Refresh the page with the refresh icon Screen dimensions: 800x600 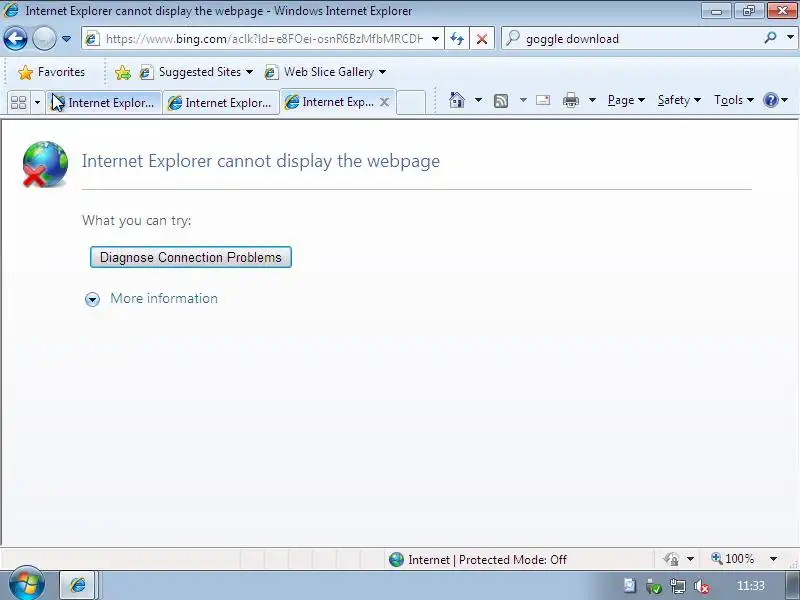tap(457, 39)
